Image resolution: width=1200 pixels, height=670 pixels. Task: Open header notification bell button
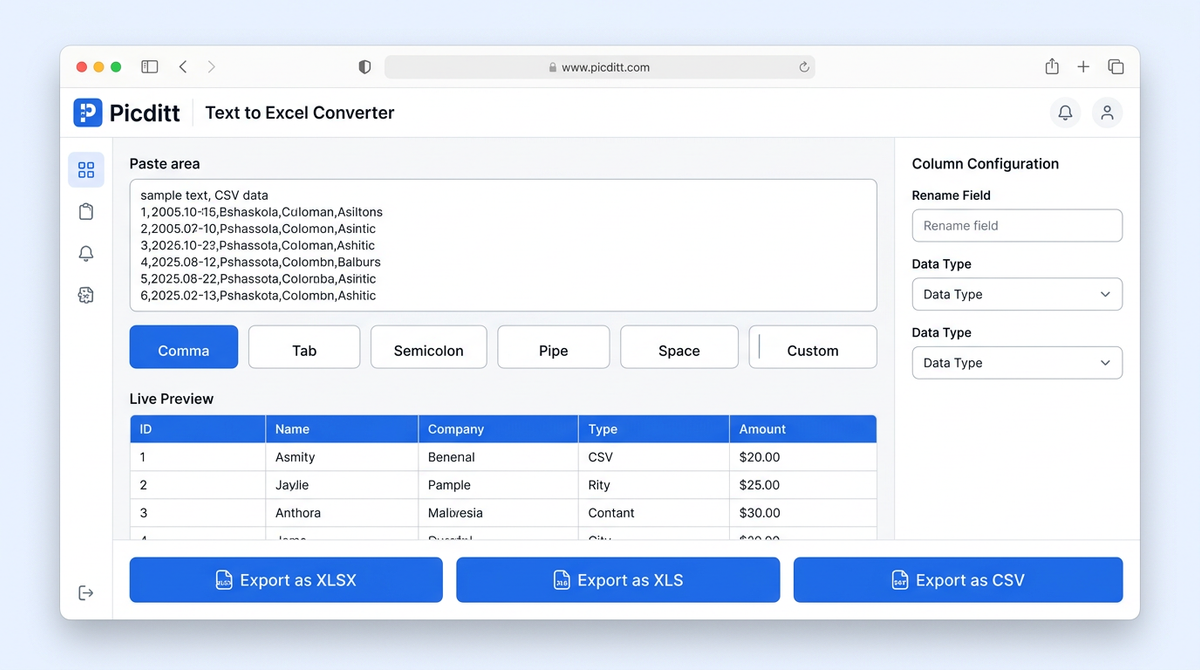click(1065, 113)
